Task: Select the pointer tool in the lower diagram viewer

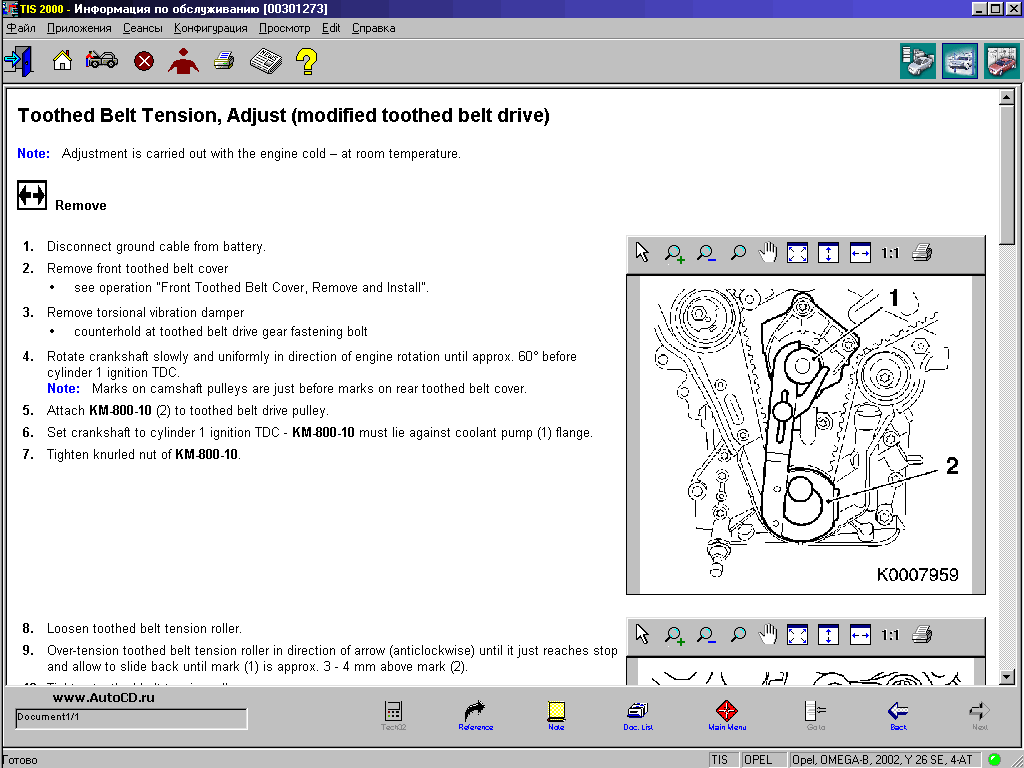Action: point(643,635)
